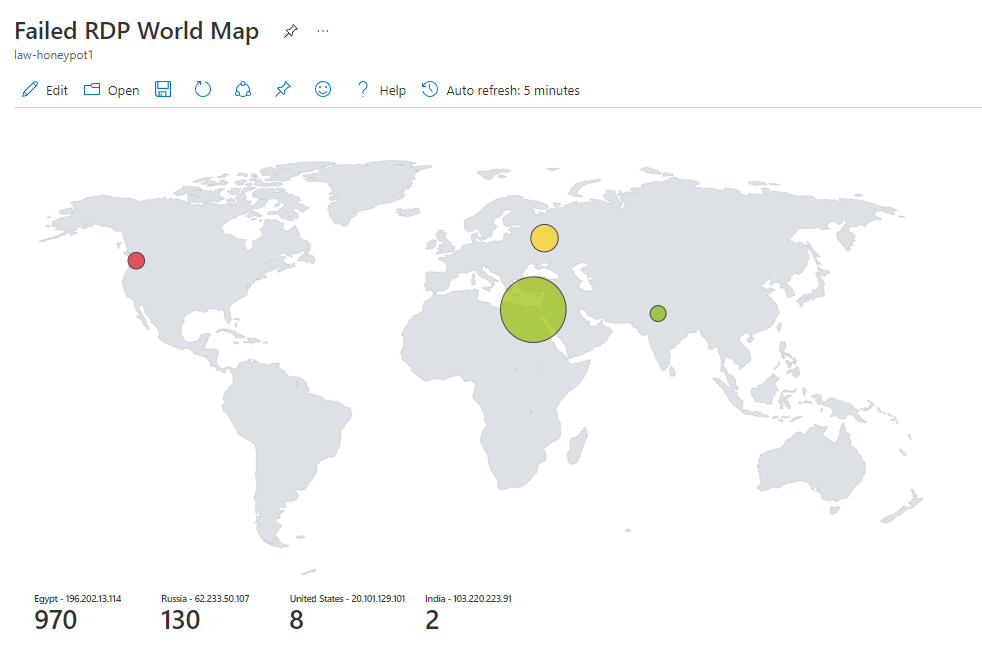Click the red United States map bubble
This screenshot has height=668, width=982.
pyautogui.click(x=136, y=260)
